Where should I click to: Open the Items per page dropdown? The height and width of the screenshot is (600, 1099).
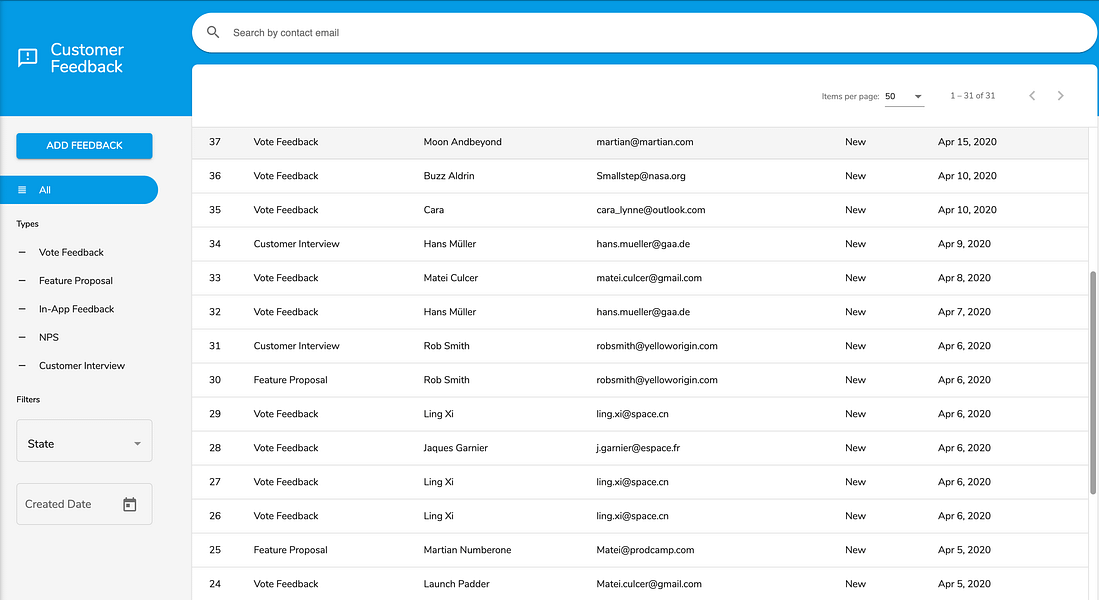904,96
